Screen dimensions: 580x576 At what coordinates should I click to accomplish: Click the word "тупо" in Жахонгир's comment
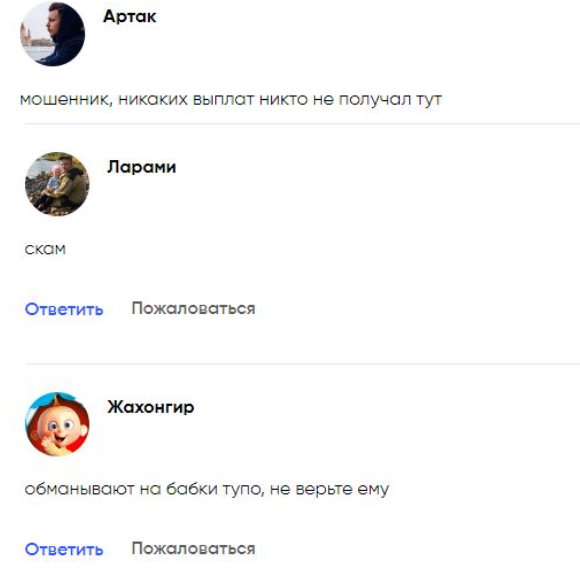tap(243, 489)
